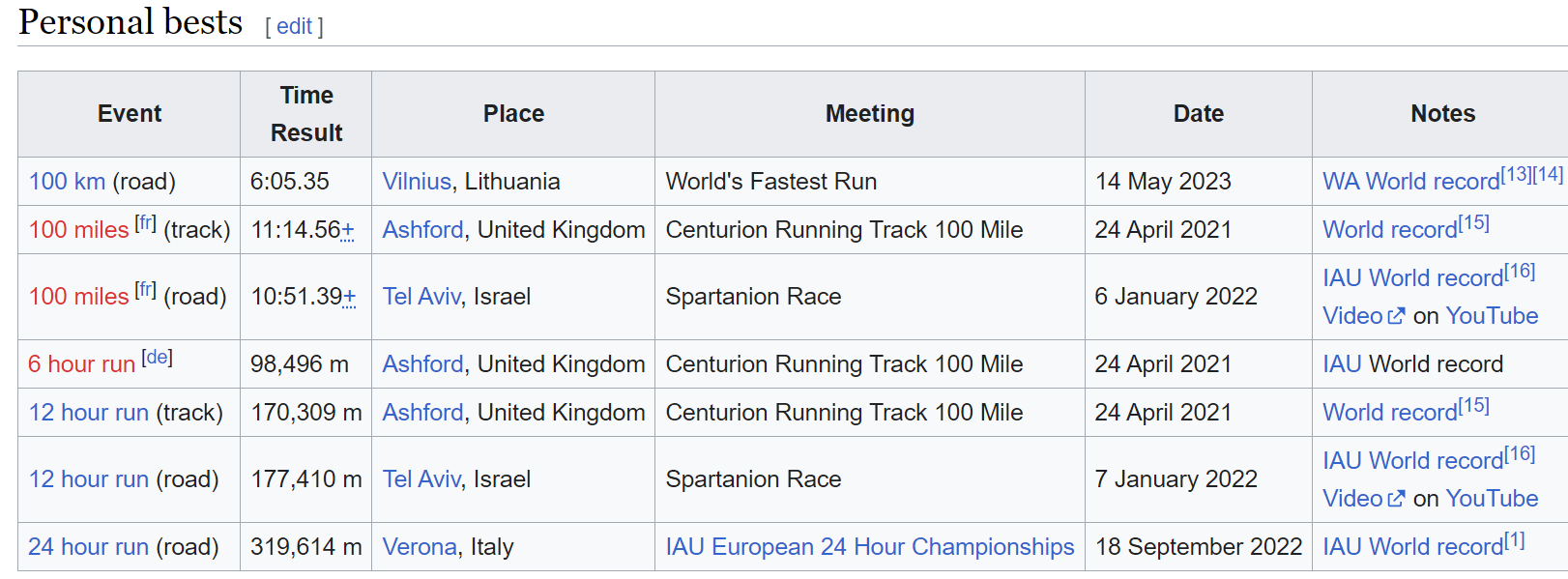The width and height of the screenshot is (1568, 579).
Task: Open German [de] interlanguage link
Action: (157, 358)
